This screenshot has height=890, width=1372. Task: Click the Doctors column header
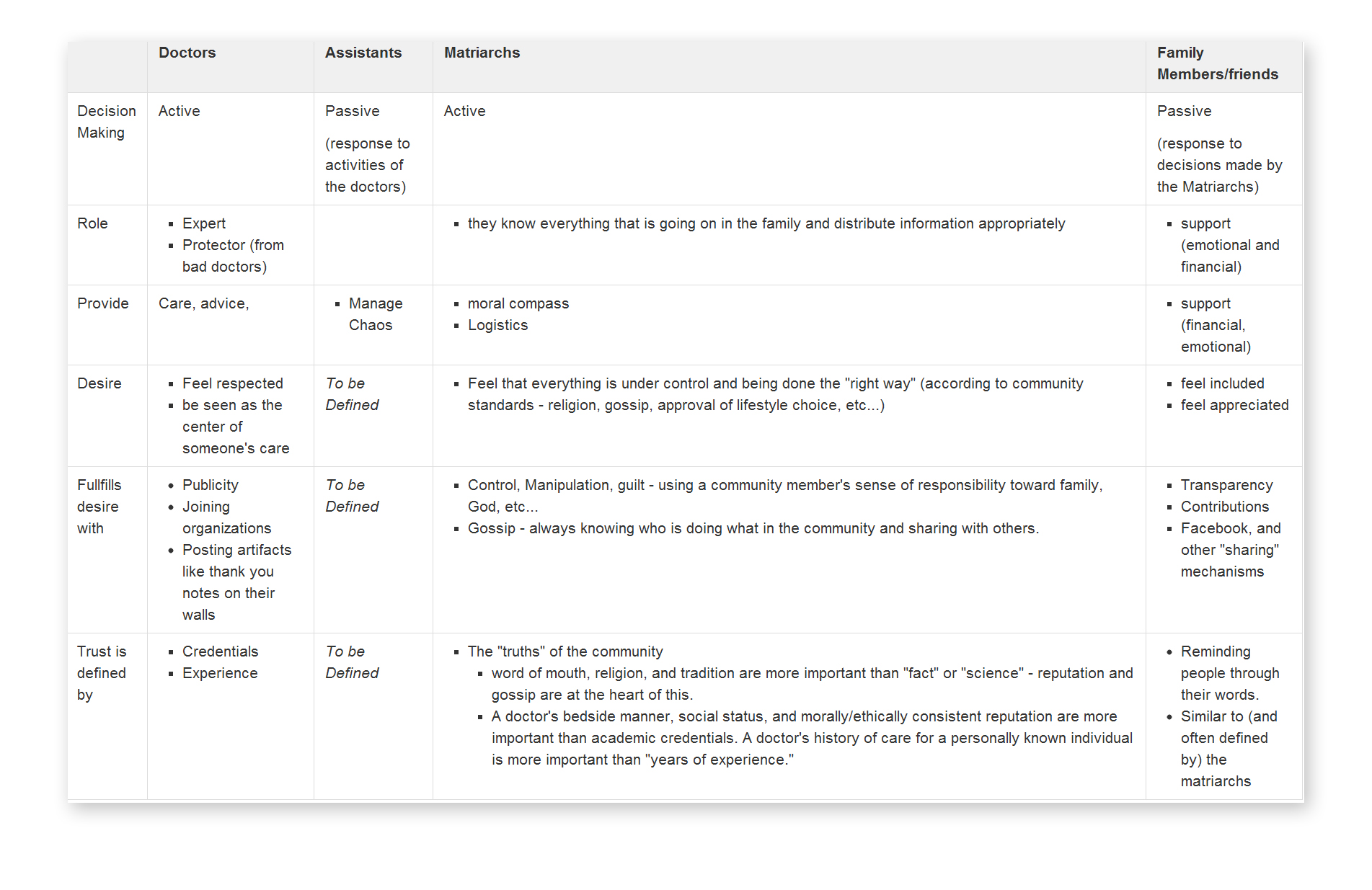point(187,53)
